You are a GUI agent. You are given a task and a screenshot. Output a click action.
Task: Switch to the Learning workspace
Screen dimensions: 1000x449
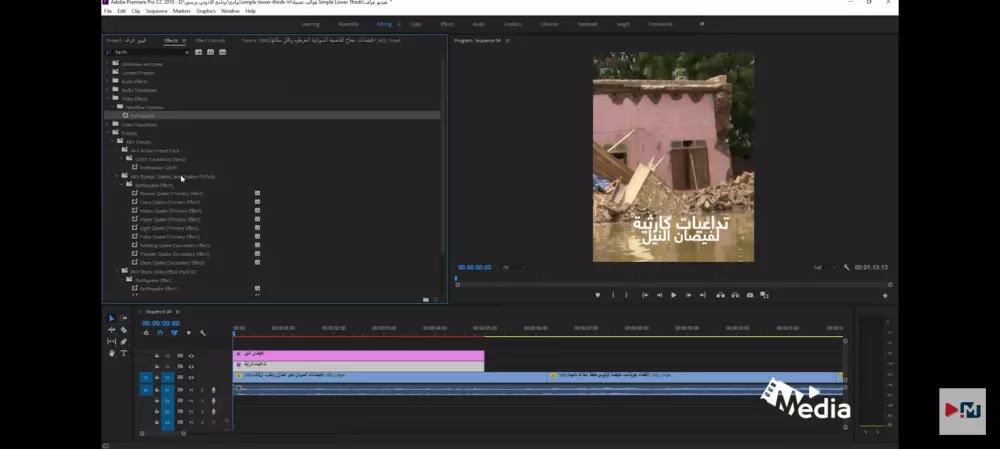pyautogui.click(x=310, y=24)
